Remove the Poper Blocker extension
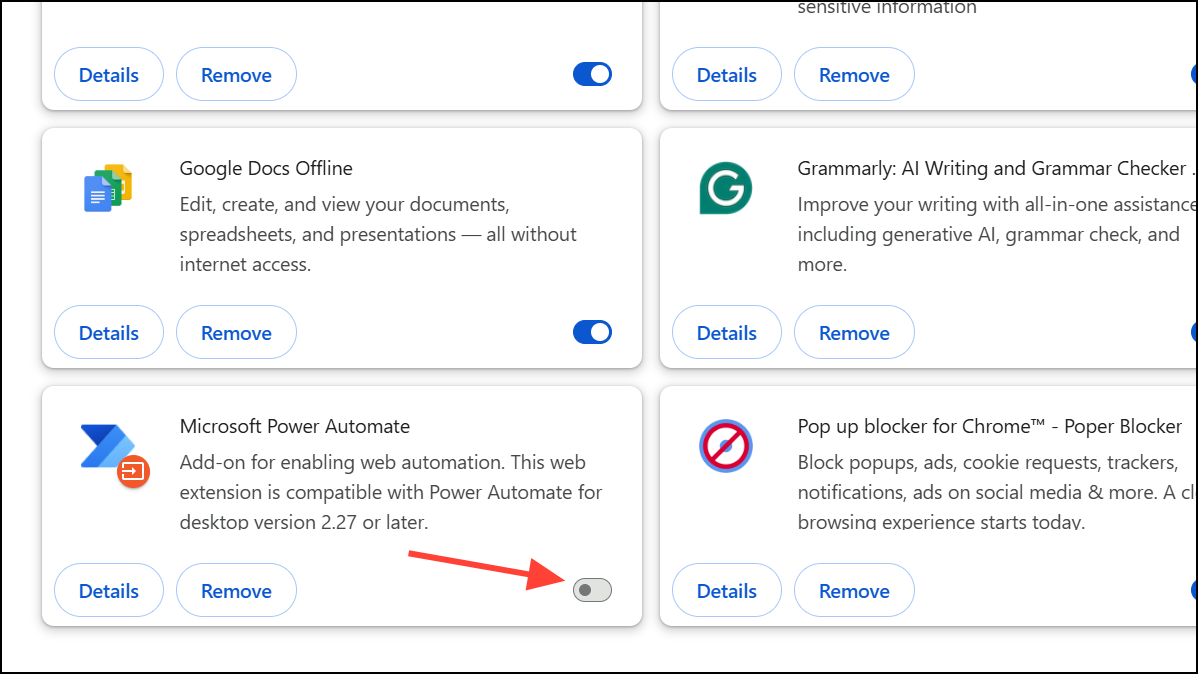The width and height of the screenshot is (1198, 674). click(854, 589)
